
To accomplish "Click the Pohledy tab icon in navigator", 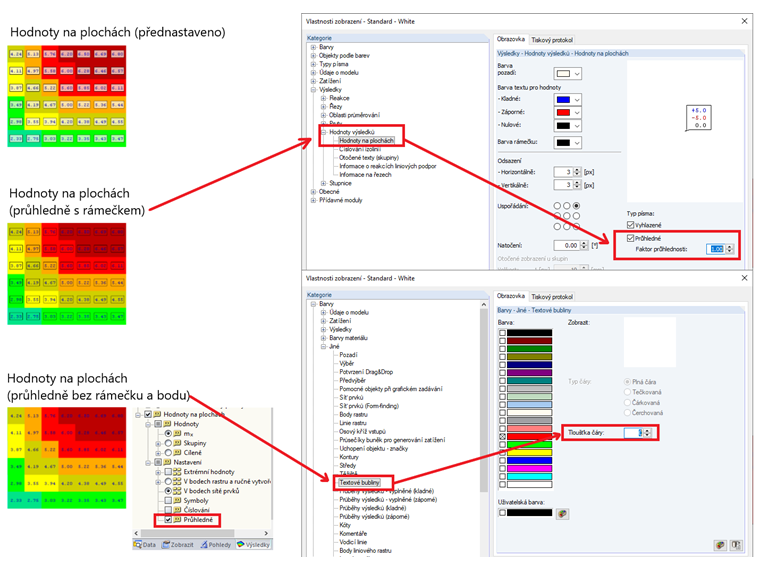I will pyautogui.click(x=204, y=544).
